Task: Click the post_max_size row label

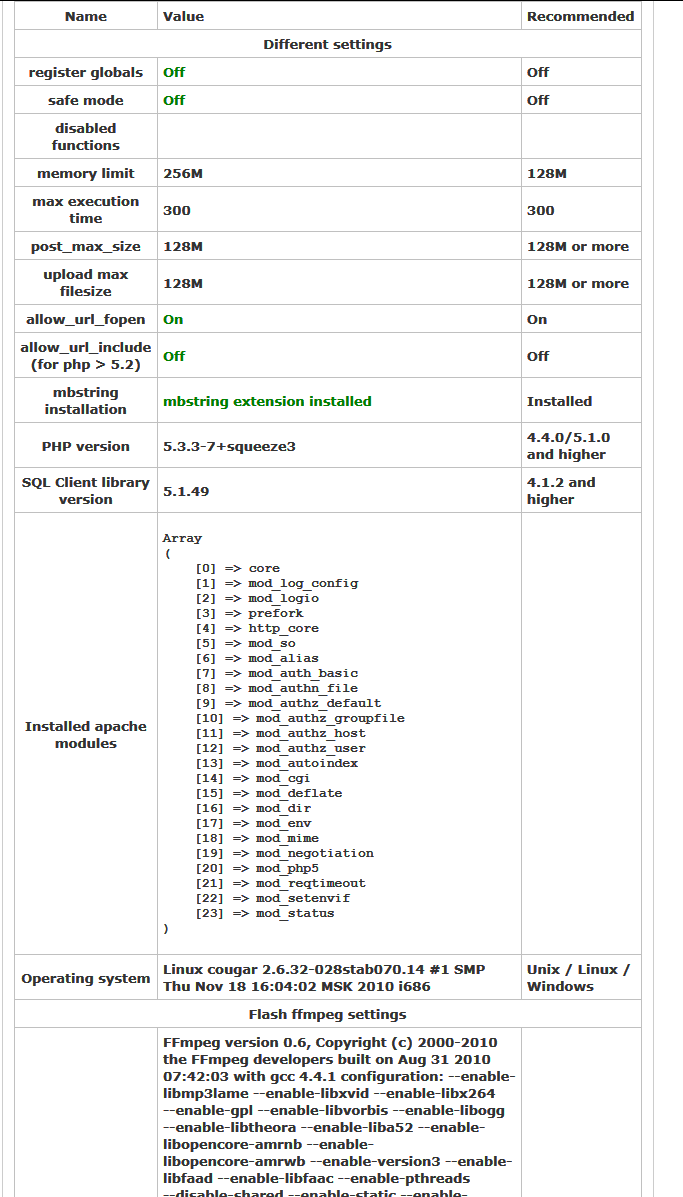Action: tap(86, 246)
